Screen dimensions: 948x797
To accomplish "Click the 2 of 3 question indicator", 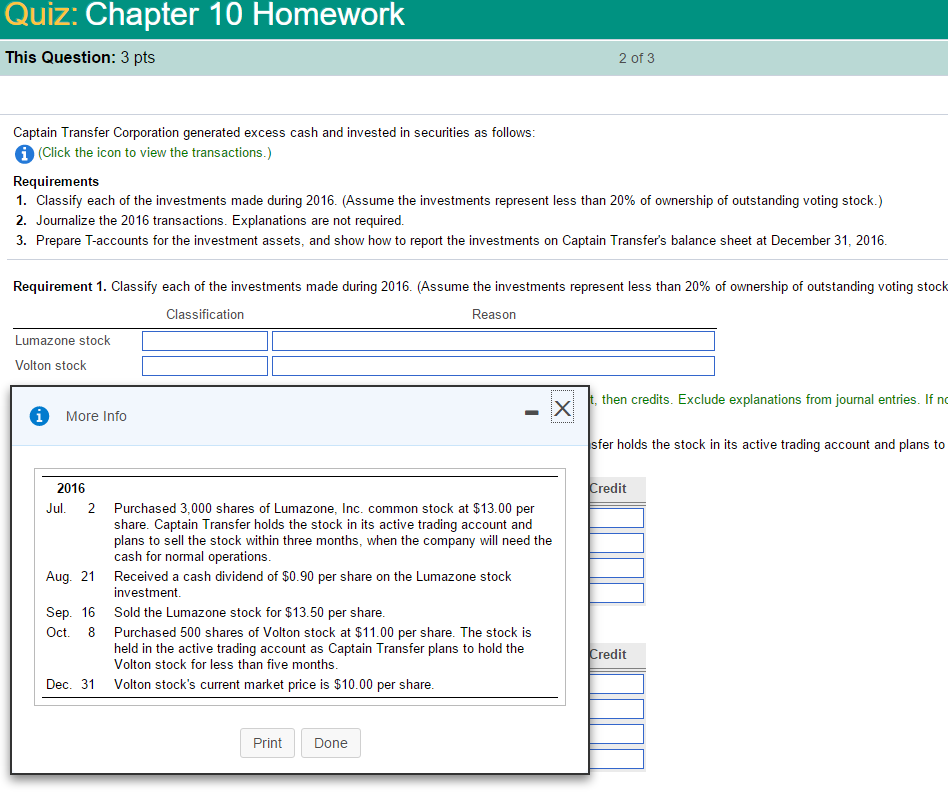I will click(x=636, y=58).
